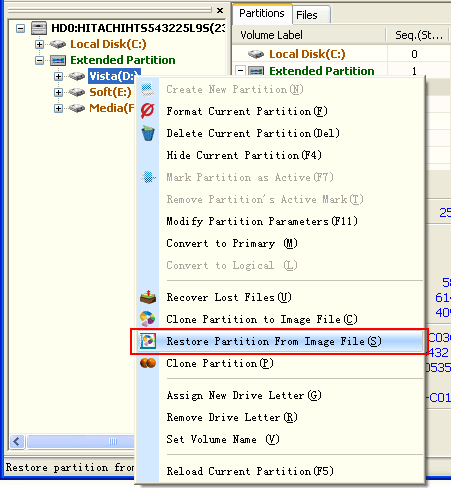
Task: Select Hide Current Partition(F4)
Action: (x=280, y=155)
